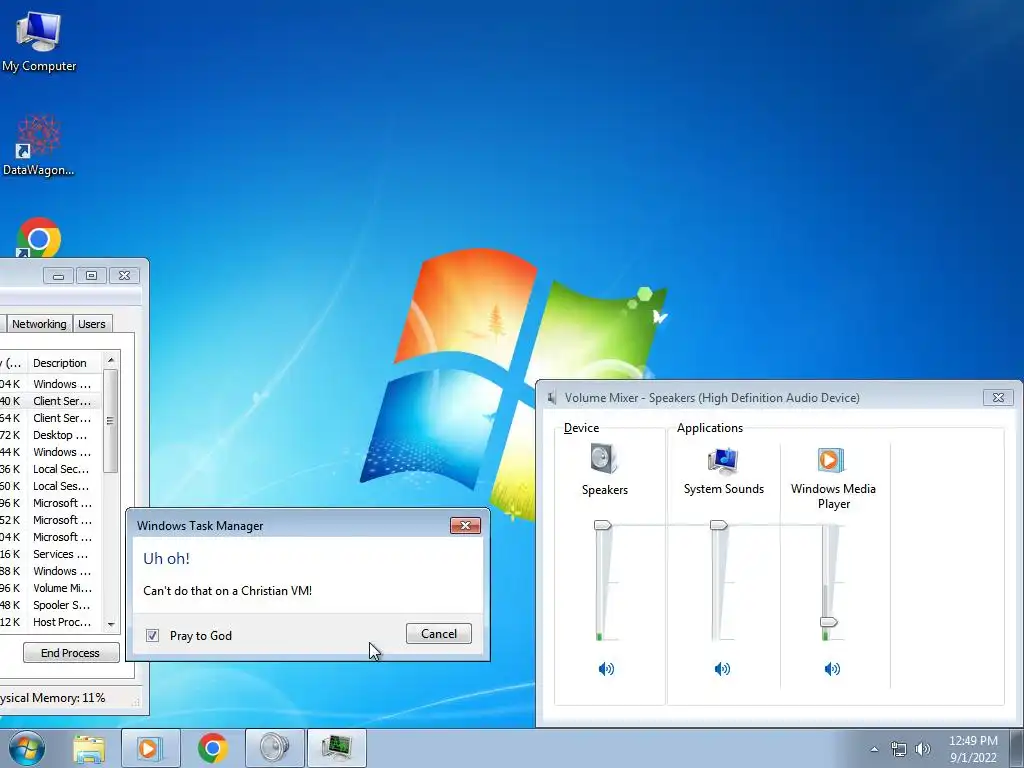Sort by the Description column header
The width and height of the screenshot is (1024, 768).
click(x=64, y=363)
